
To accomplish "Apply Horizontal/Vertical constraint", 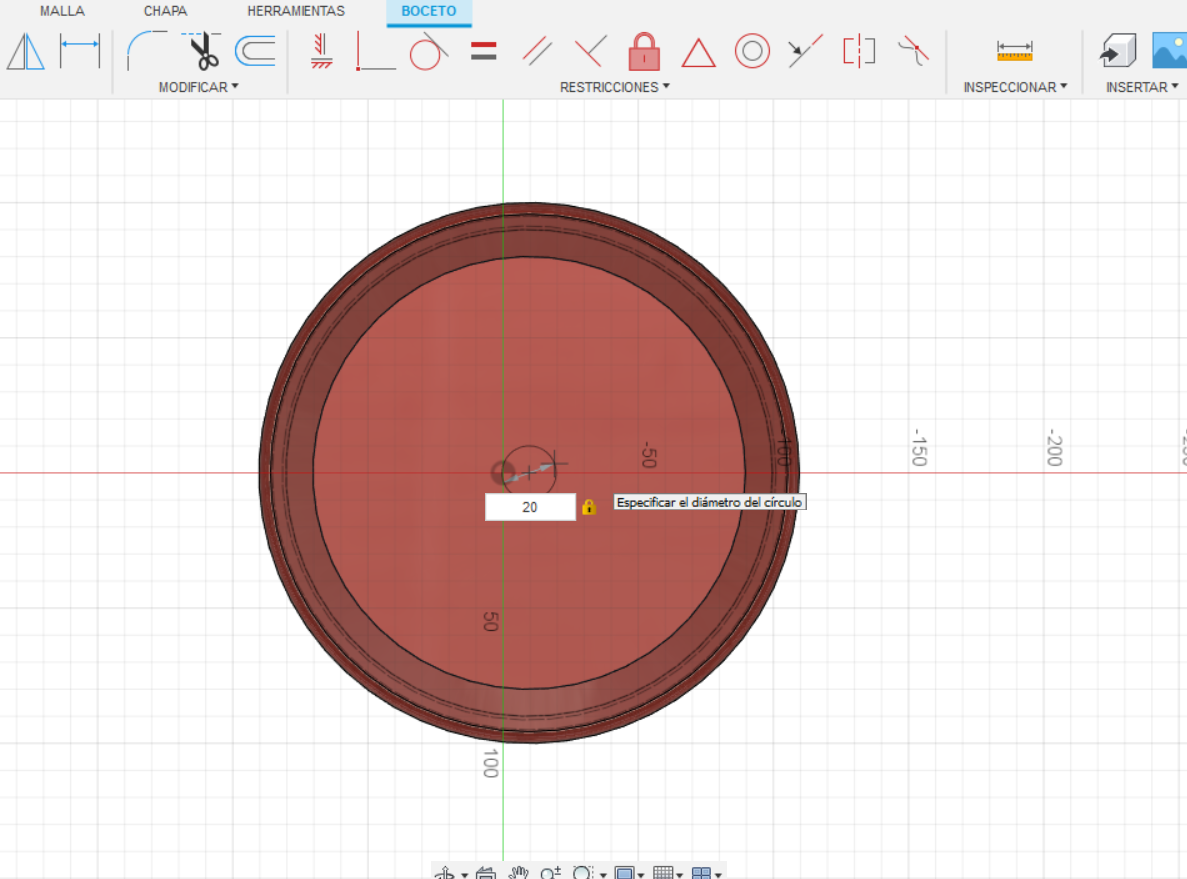I will pyautogui.click(x=322, y=51).
